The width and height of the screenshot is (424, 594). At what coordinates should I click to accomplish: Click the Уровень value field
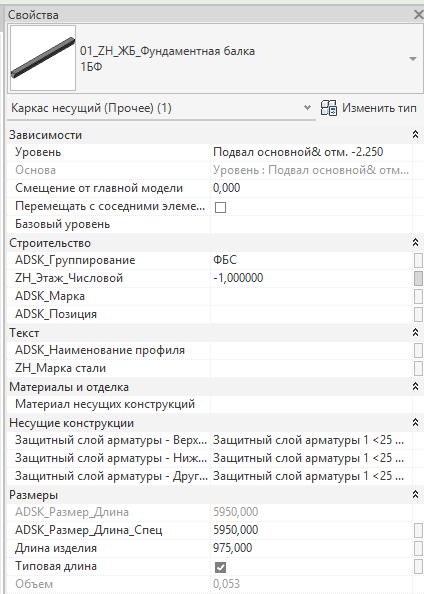click(x=311, y=152)
